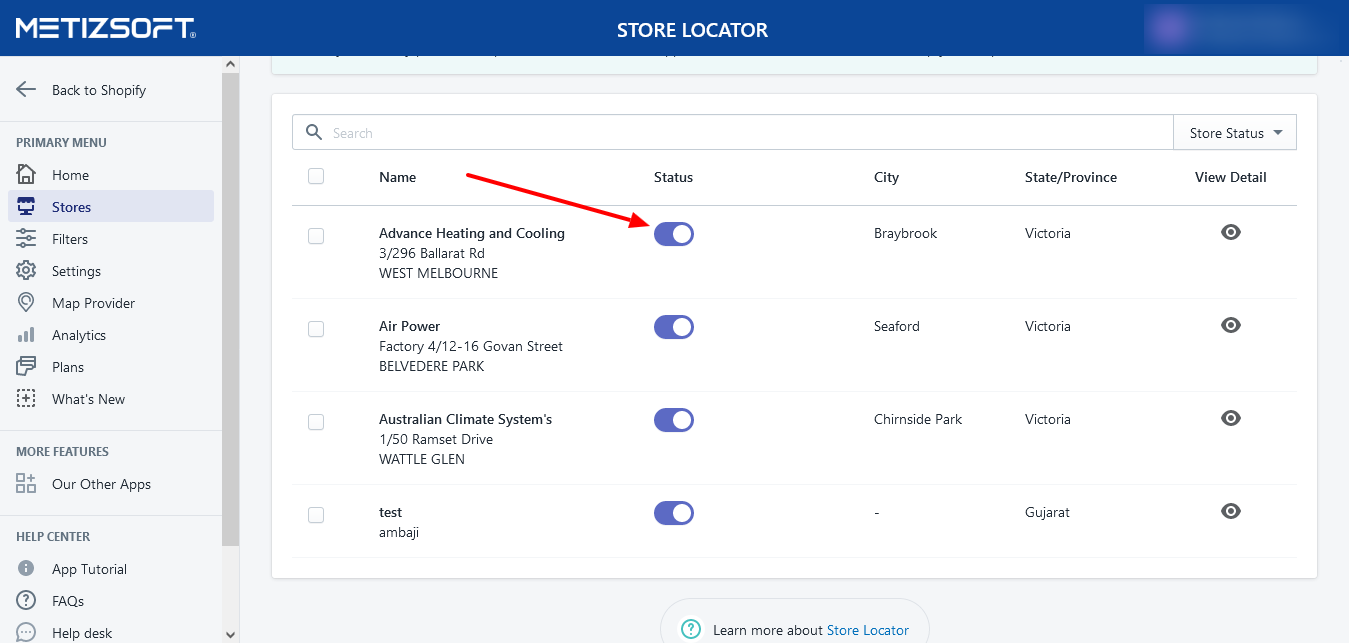Open the App Tutorial help link
Viewport: 1349px width, 643px height.
[89, 569]
